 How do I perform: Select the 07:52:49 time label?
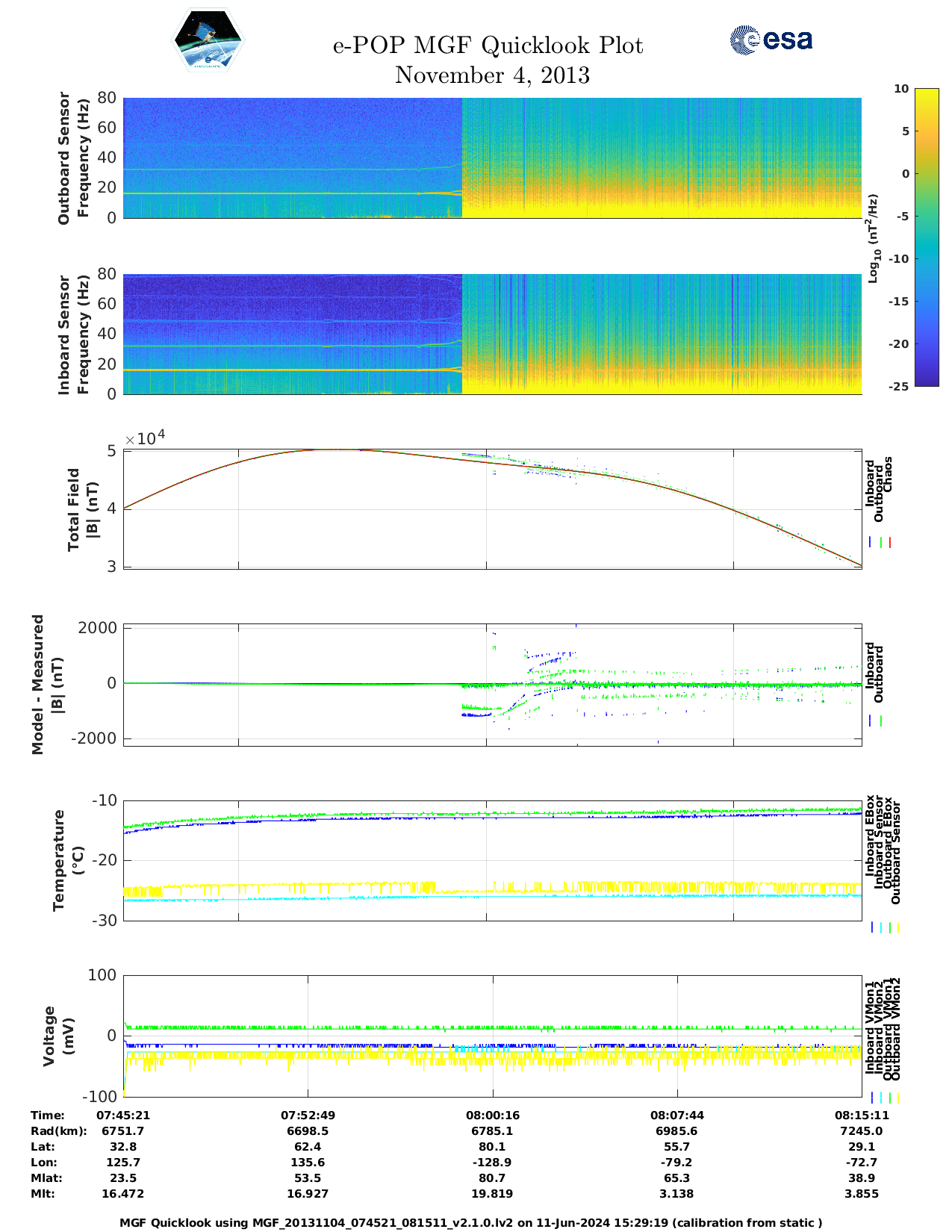click(x=308, y=1115)
